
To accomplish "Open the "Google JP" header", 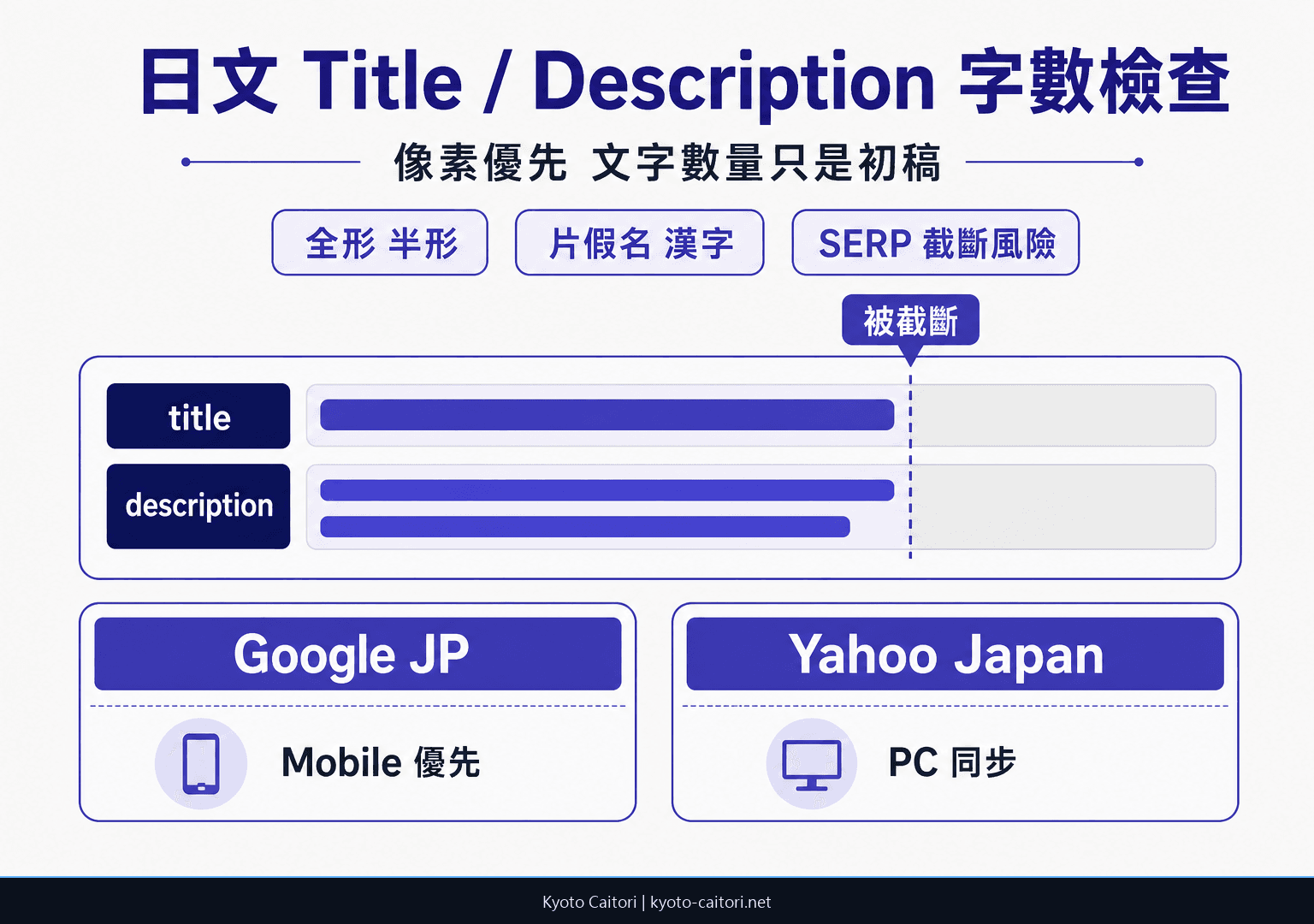I will pyautogui.click(x=358, y=654).
